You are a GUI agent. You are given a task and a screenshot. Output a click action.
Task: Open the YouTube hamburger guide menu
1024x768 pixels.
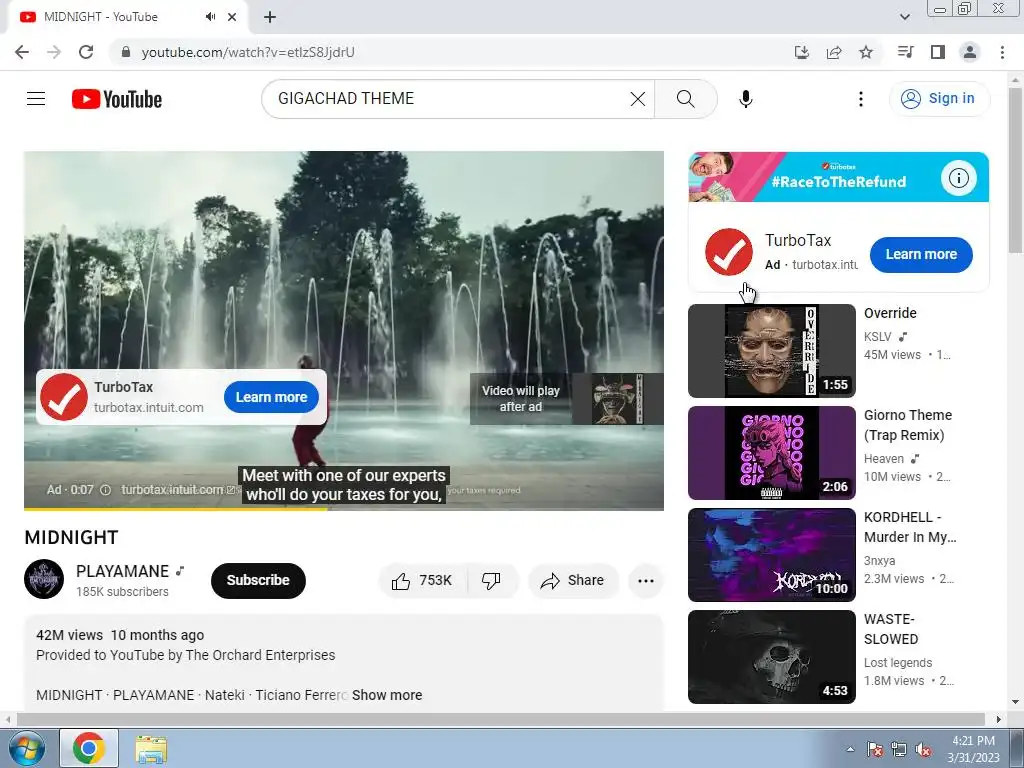click(x=36, y=99)
